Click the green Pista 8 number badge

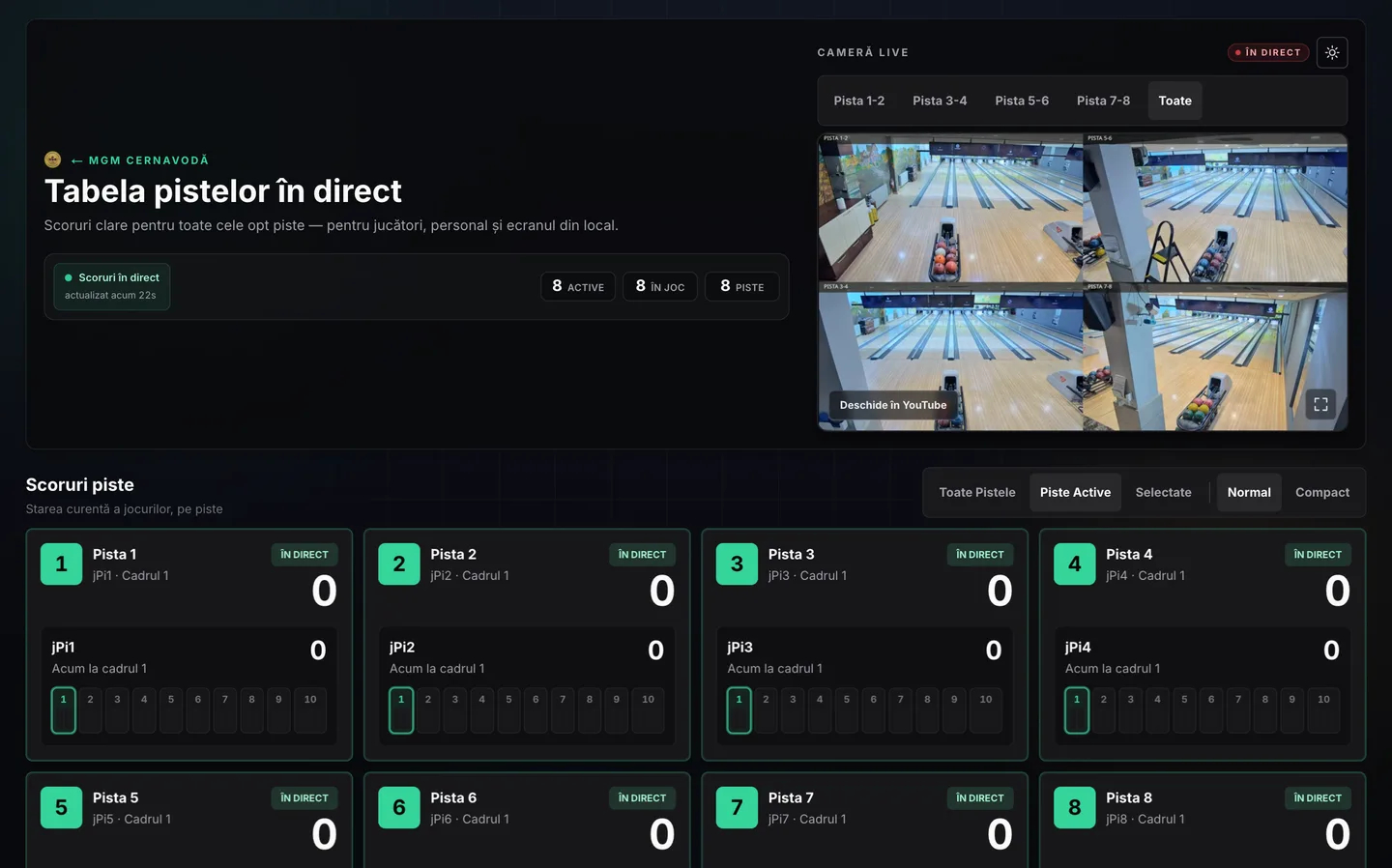[x=1075, y=807]
